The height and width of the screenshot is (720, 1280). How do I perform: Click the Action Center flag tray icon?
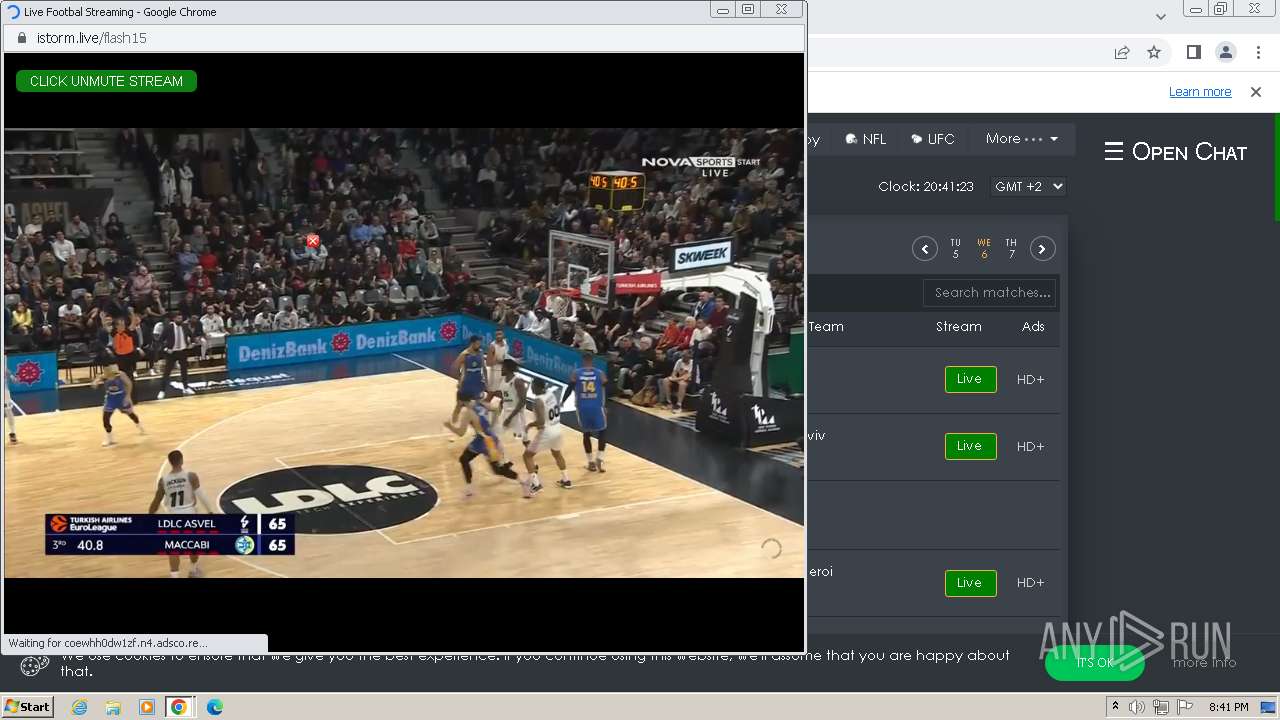tap(1185, 707)
